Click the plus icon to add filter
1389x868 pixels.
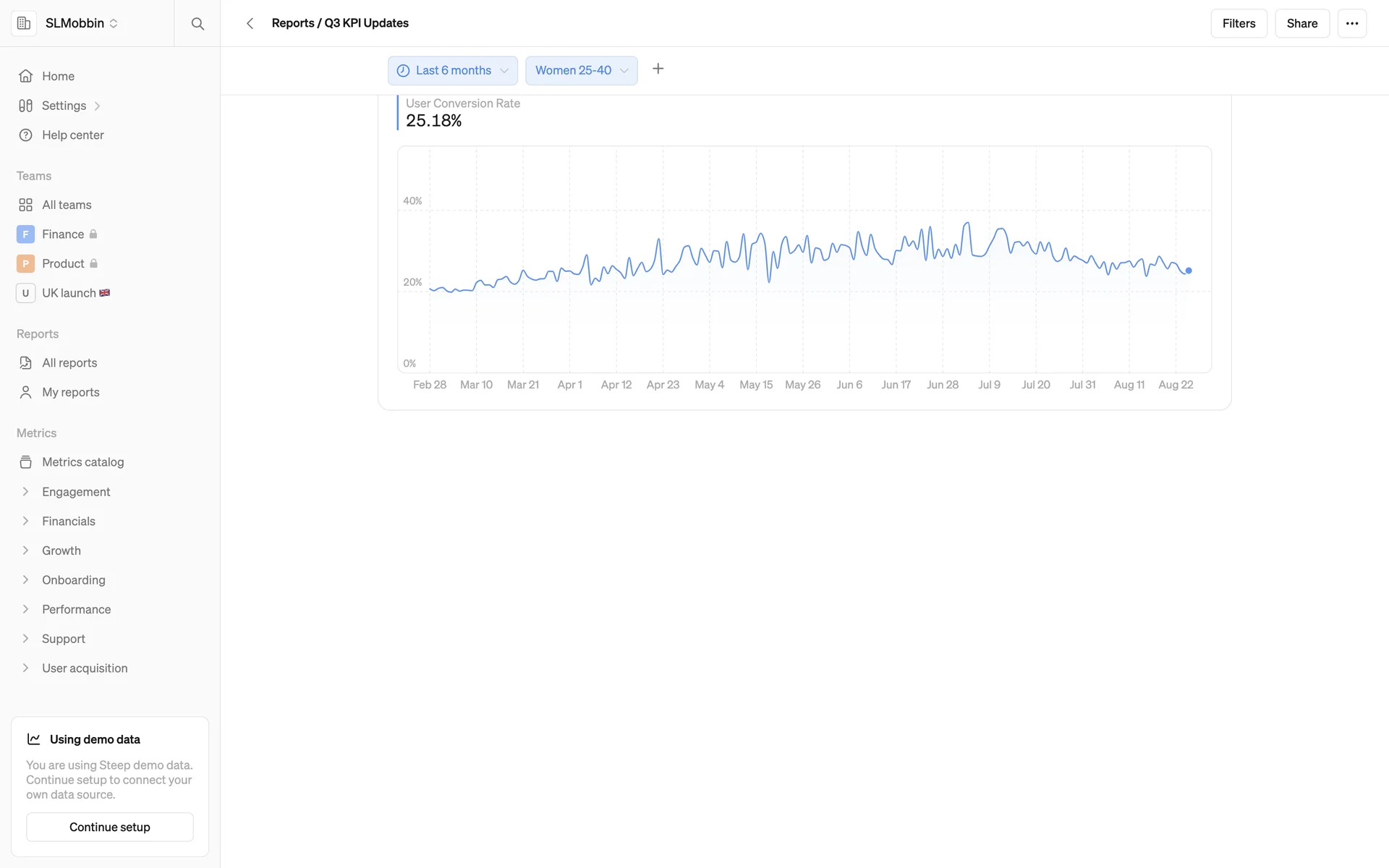point(658,69)
